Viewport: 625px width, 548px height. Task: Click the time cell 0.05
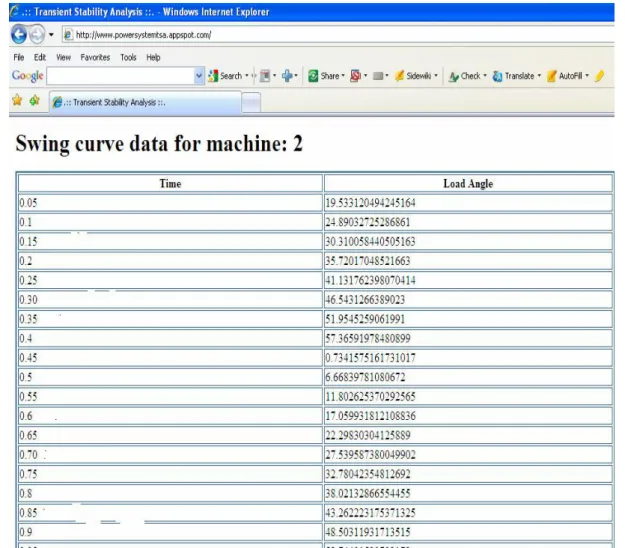click(170, 203)
